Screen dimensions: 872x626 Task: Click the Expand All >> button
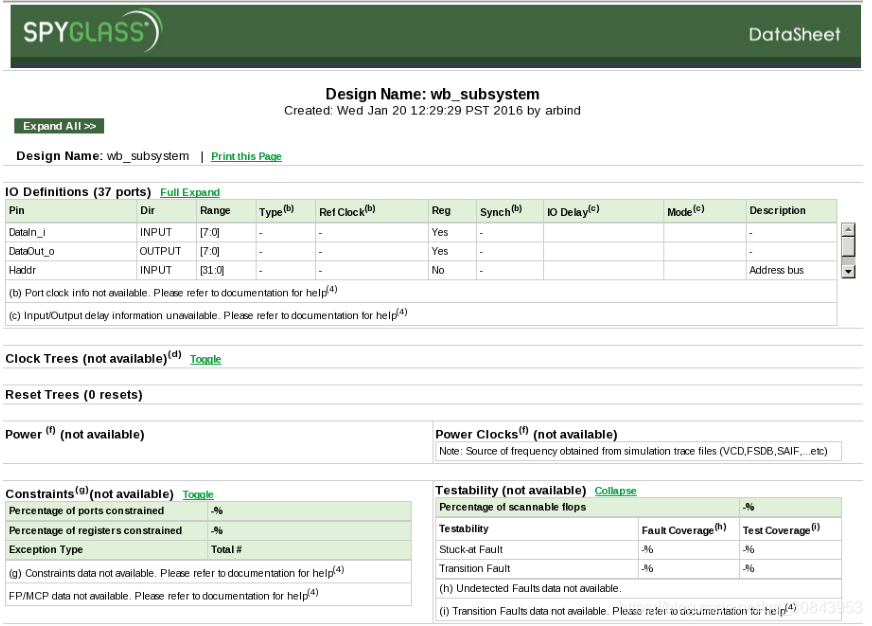coord(59,126)
